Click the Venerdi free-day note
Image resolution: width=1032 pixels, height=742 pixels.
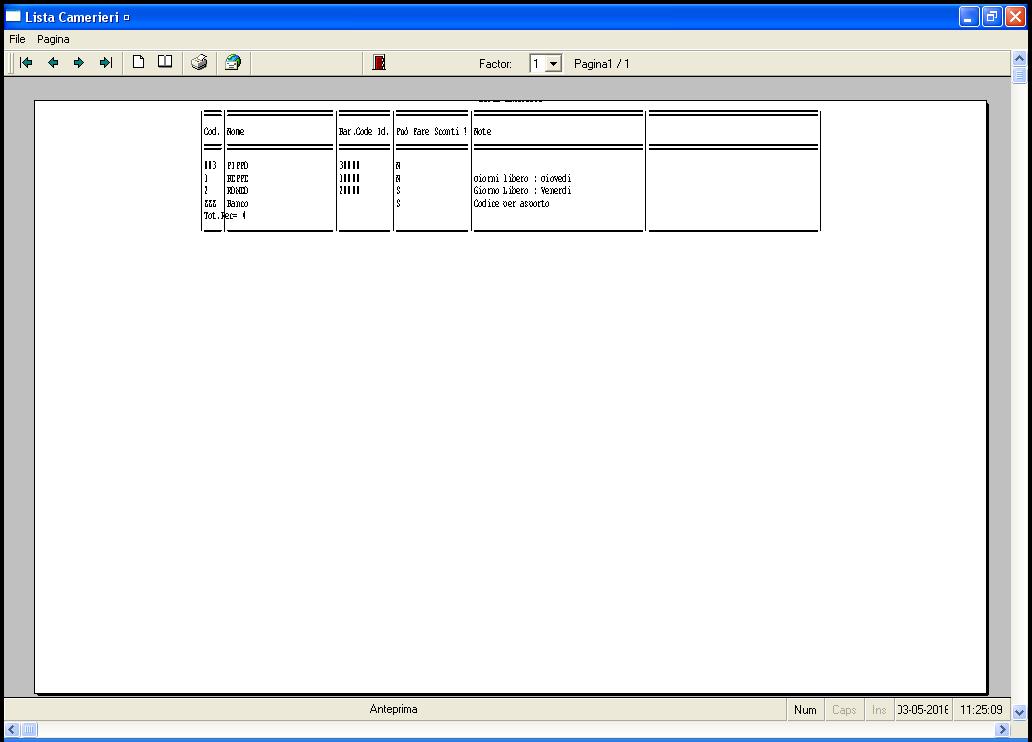point(523,191)
